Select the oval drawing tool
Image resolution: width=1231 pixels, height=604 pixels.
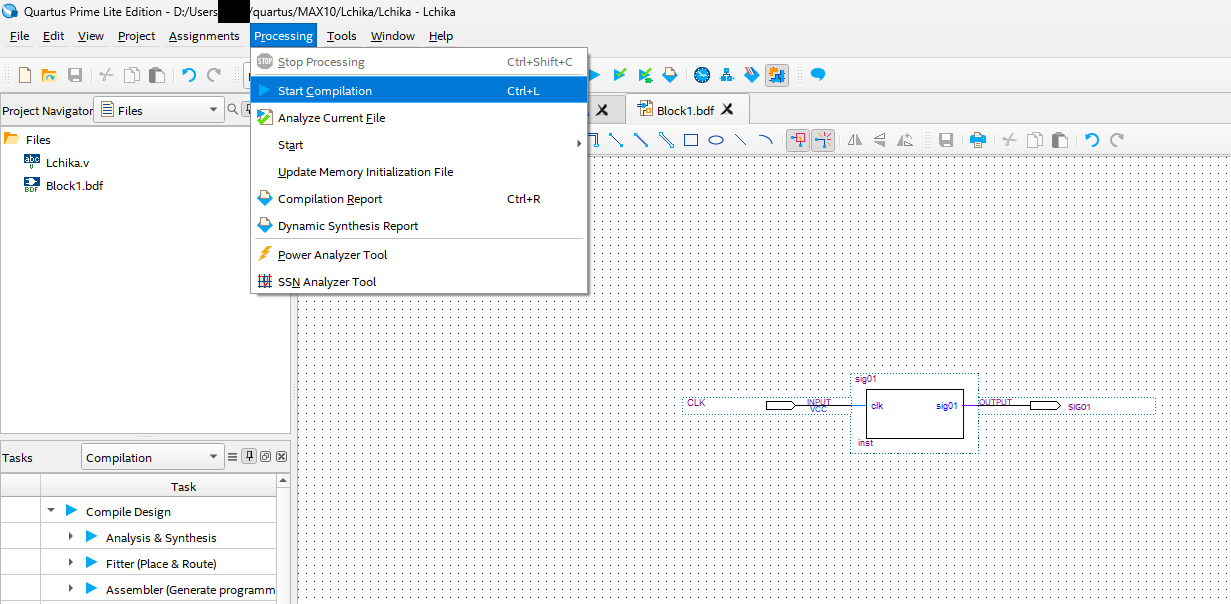pyautogui.click(x=715, y=140)
